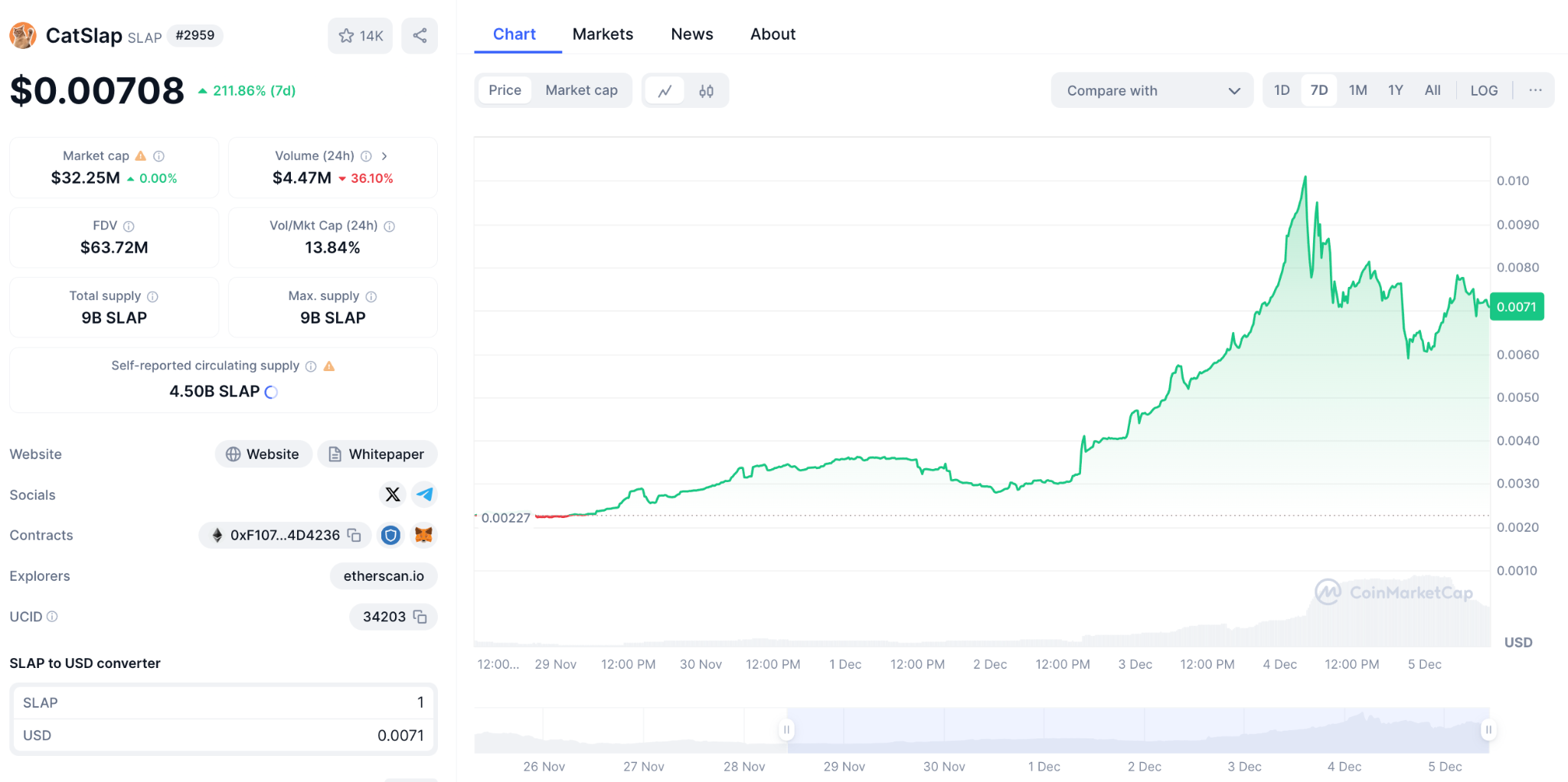Image resolution: width=1568 pixels, height=782 pixels.
Task: Click the $32.25M market cap value
Action: click(86, 178)
